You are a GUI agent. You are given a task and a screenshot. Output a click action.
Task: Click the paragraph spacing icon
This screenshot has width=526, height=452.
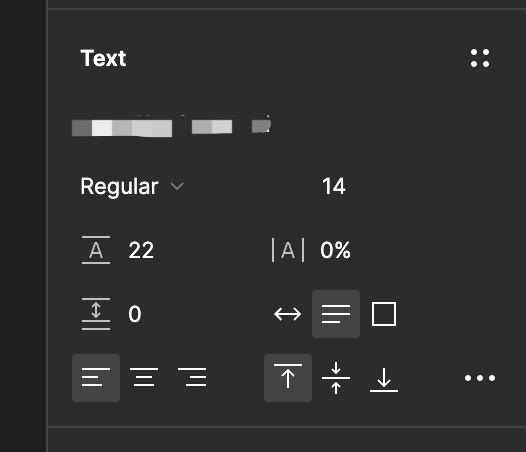point(96,314)
